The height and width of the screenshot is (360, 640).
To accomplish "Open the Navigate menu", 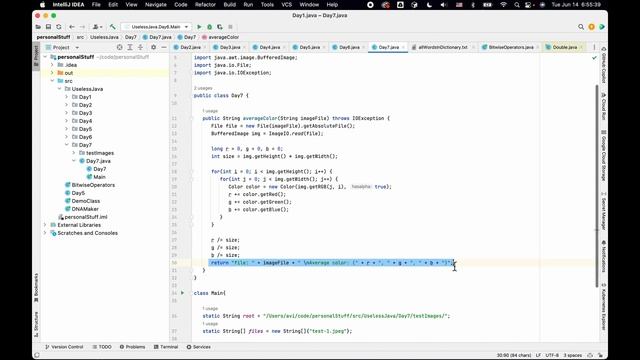I will [x=156, y=5].
